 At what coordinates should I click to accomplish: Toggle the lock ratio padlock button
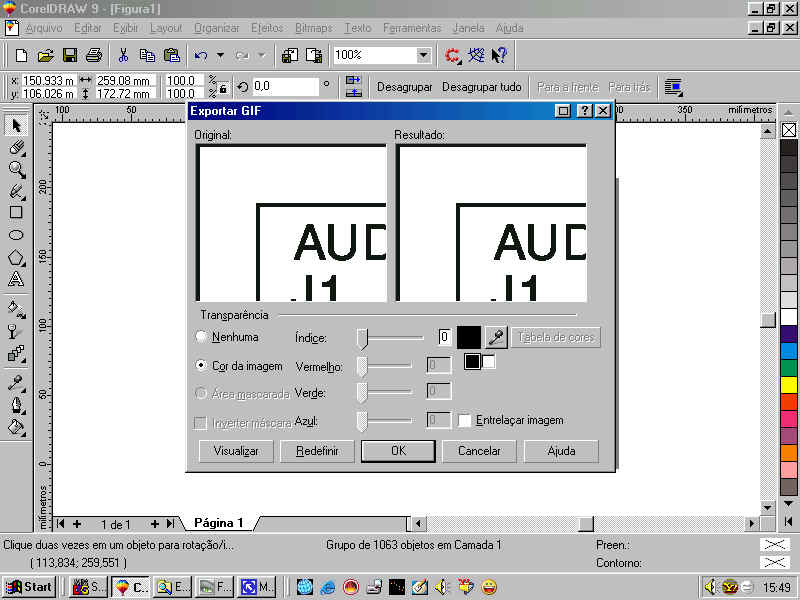223,89
